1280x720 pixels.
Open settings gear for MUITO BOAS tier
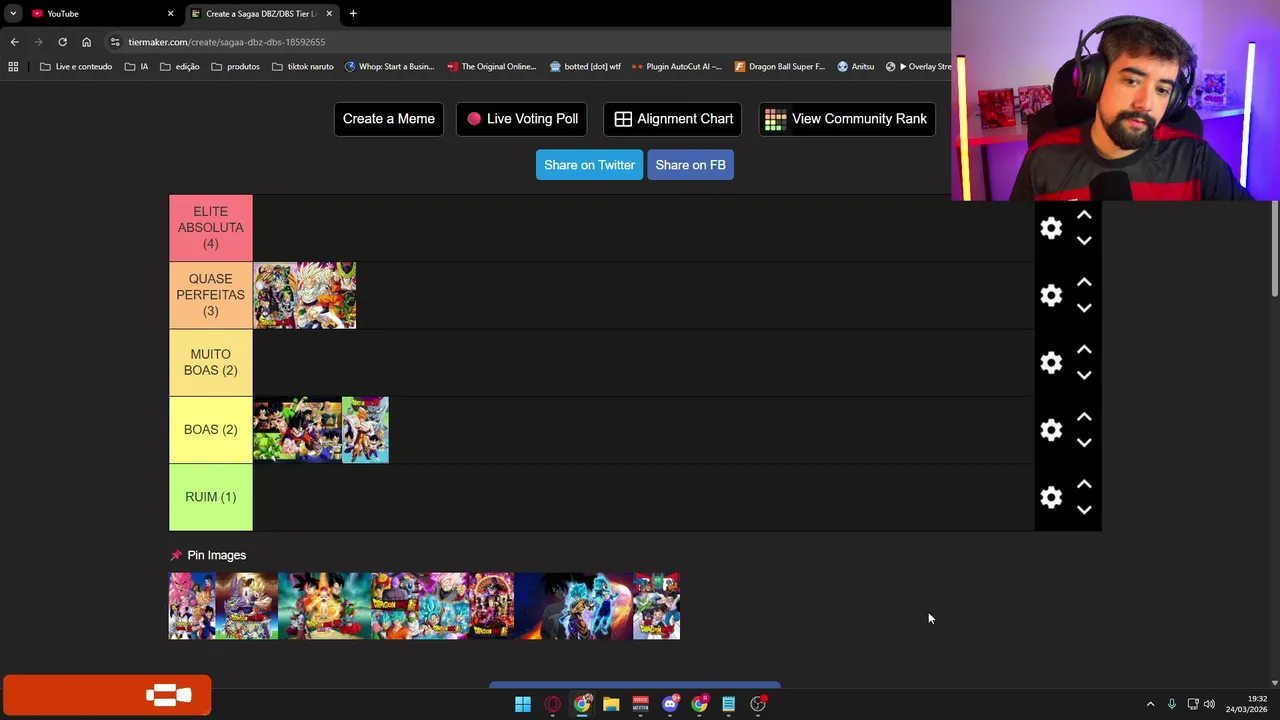(1051, 362)
